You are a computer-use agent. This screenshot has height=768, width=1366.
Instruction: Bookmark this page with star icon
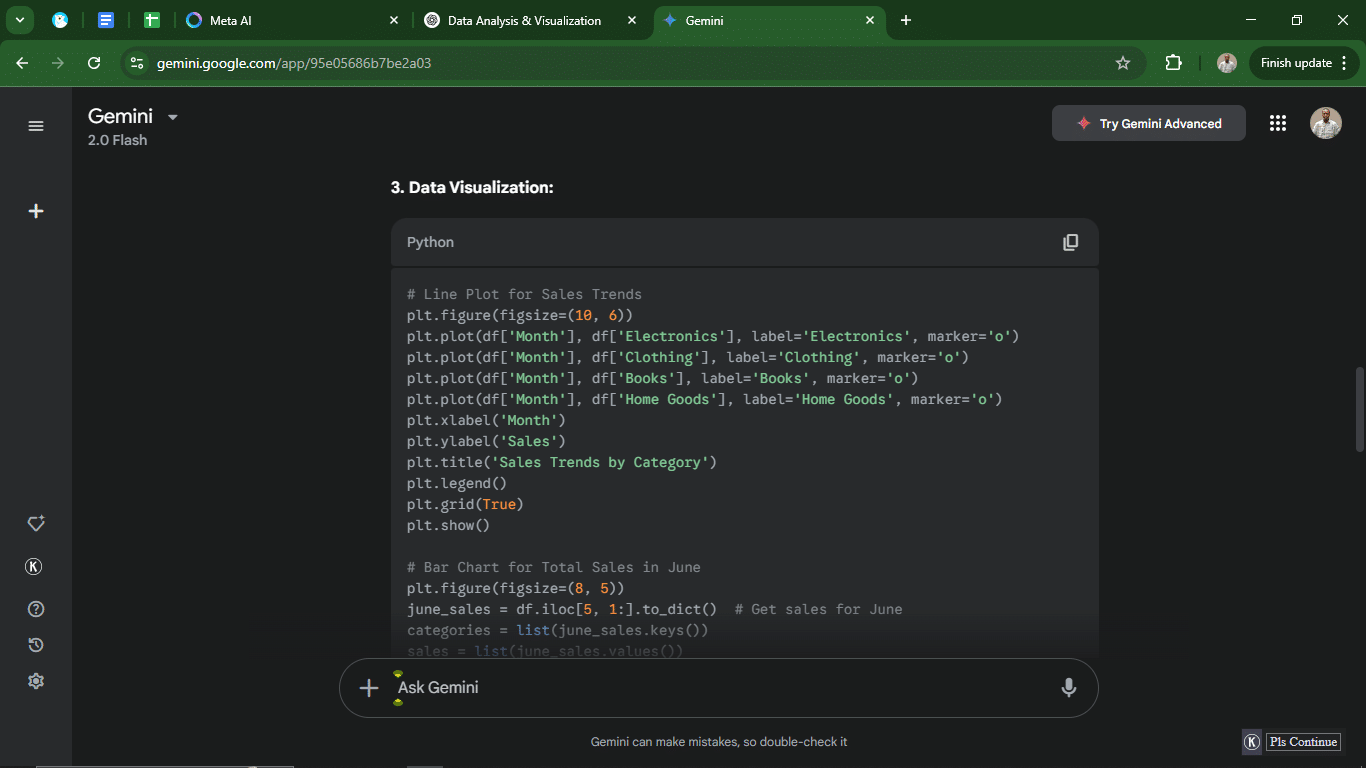[1123, 63]
